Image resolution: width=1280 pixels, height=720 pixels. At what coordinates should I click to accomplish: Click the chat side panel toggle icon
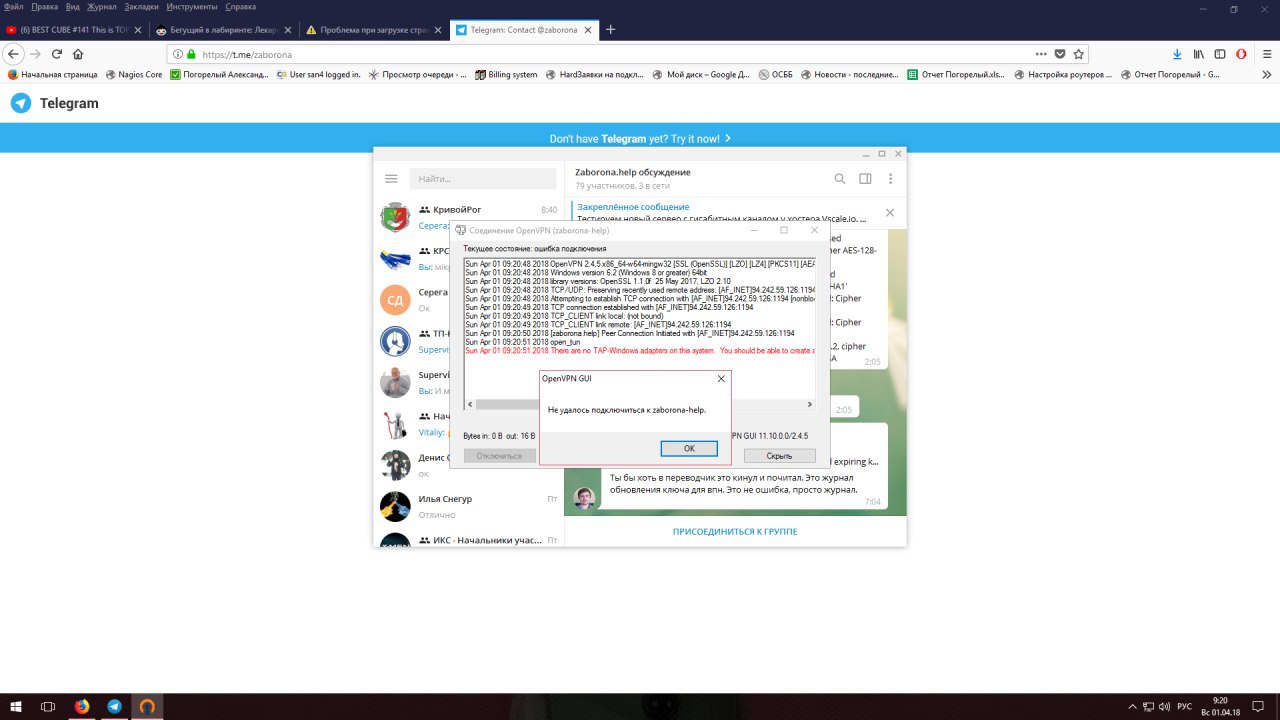(865, 179)
